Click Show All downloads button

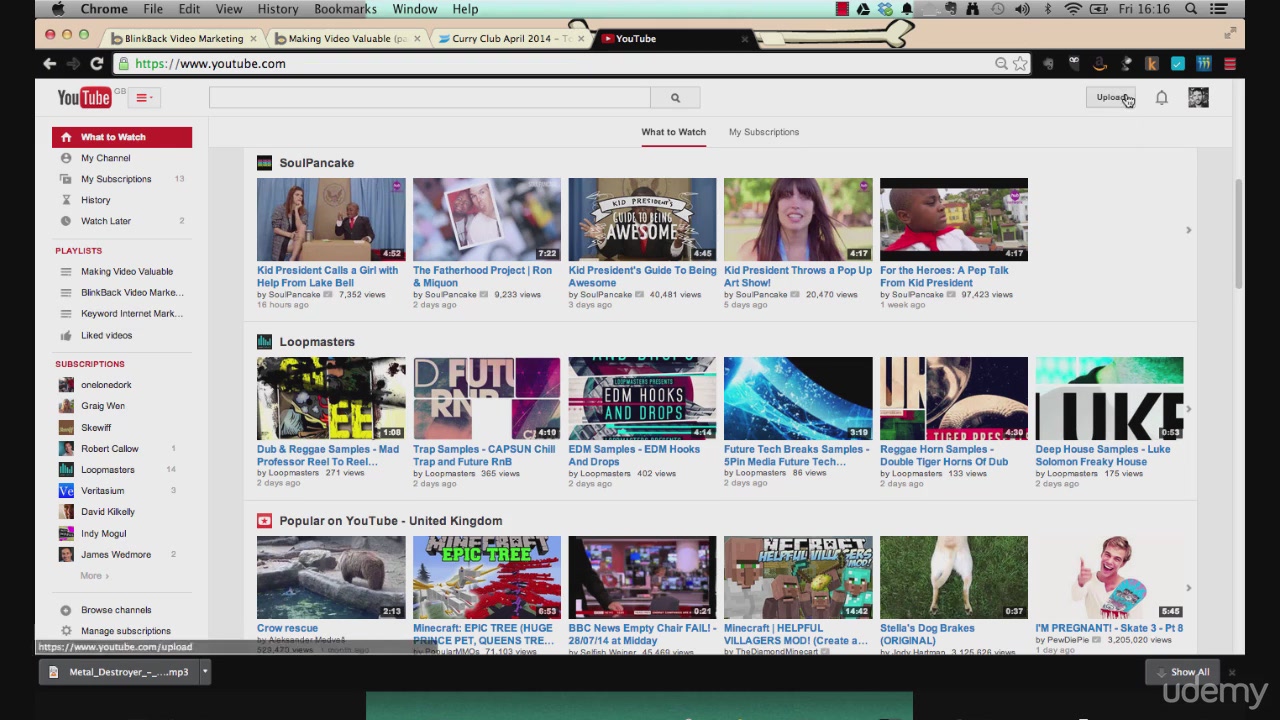(1182, 672)
